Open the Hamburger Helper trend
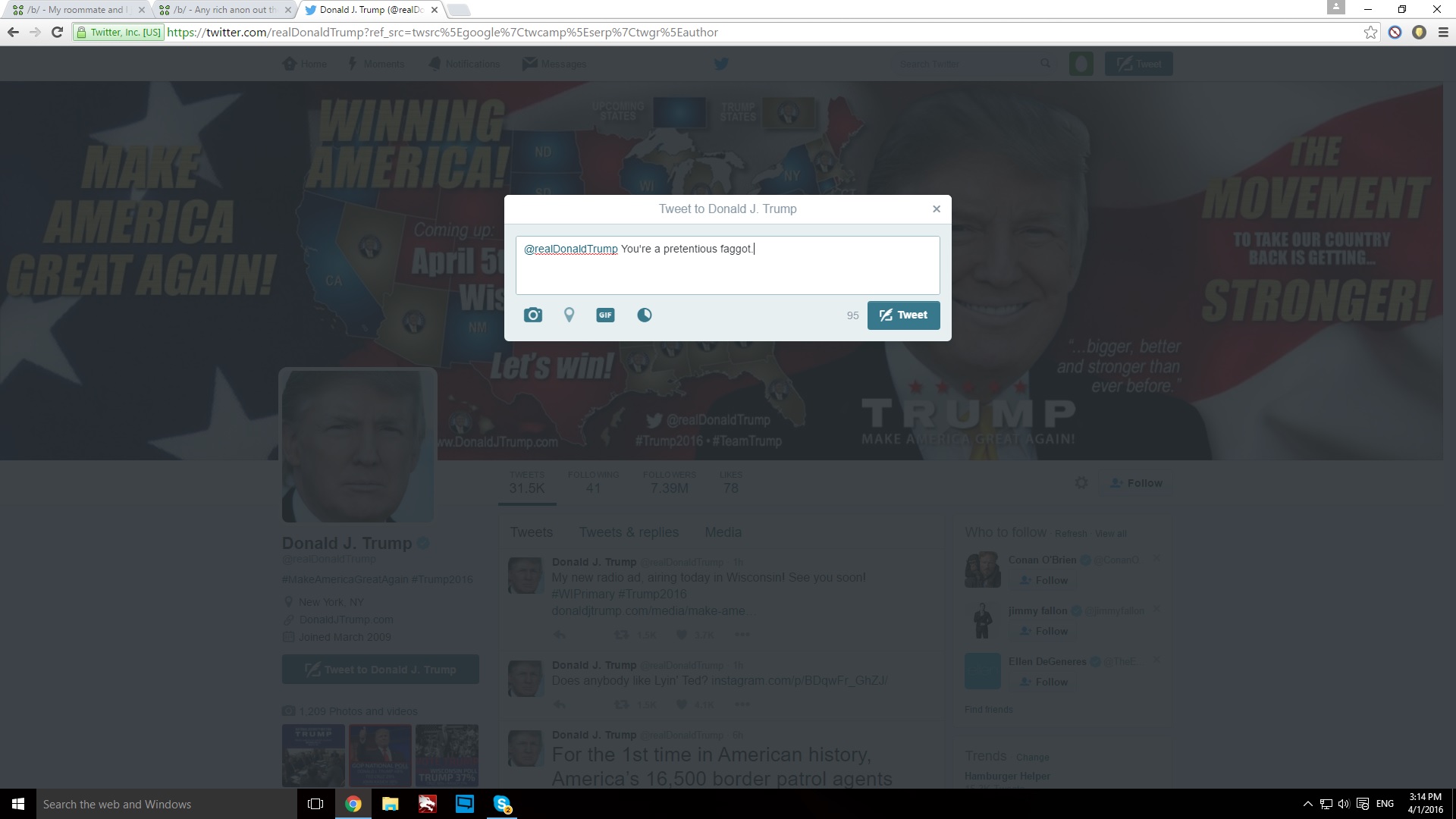The height and width of the screenshot is (819, 1456). pos(1007,777)
